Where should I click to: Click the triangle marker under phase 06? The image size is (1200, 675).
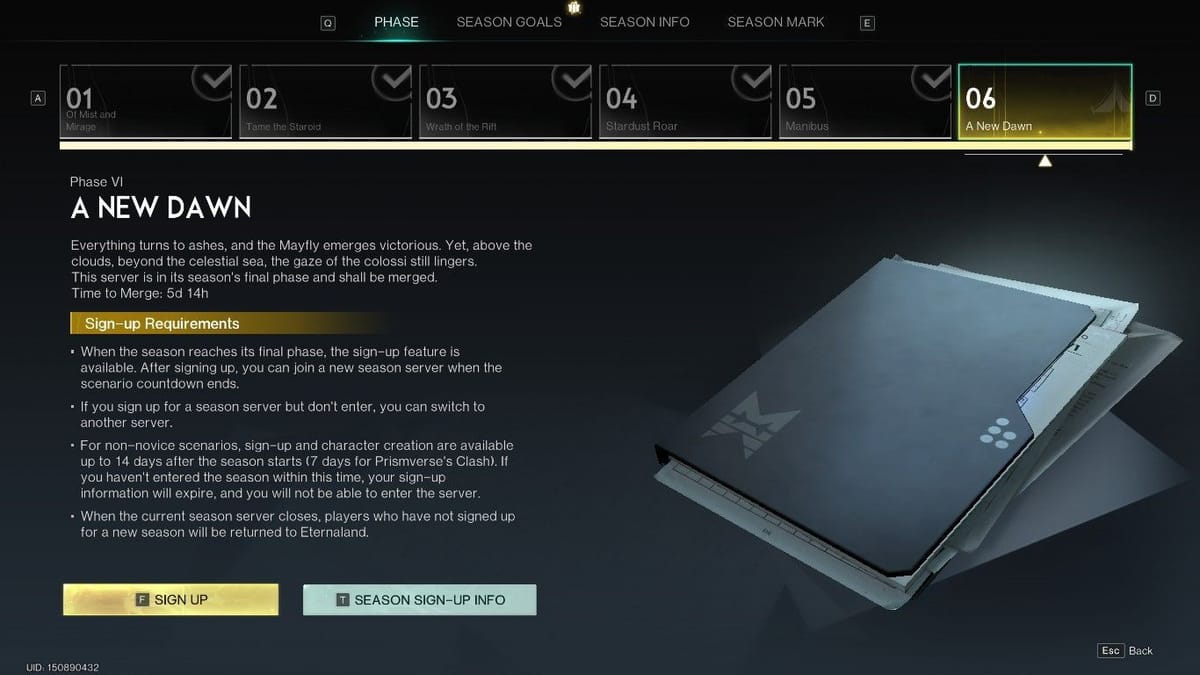tap(1045, 161)
